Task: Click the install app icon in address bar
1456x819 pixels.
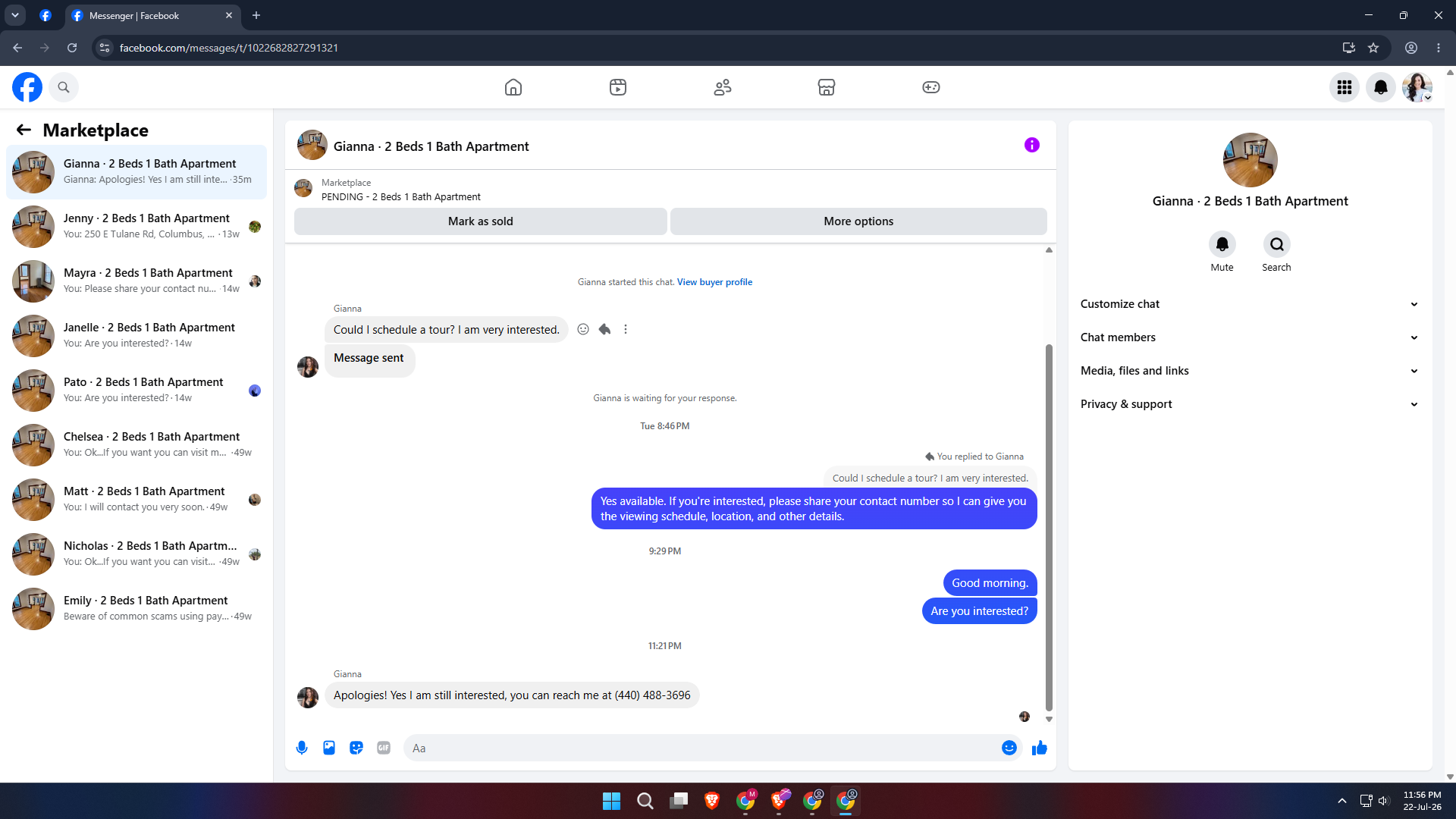Action: point(1349,48)
